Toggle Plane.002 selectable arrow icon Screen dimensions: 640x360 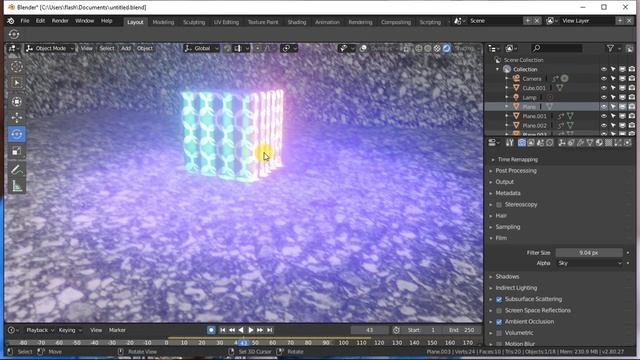613,125
